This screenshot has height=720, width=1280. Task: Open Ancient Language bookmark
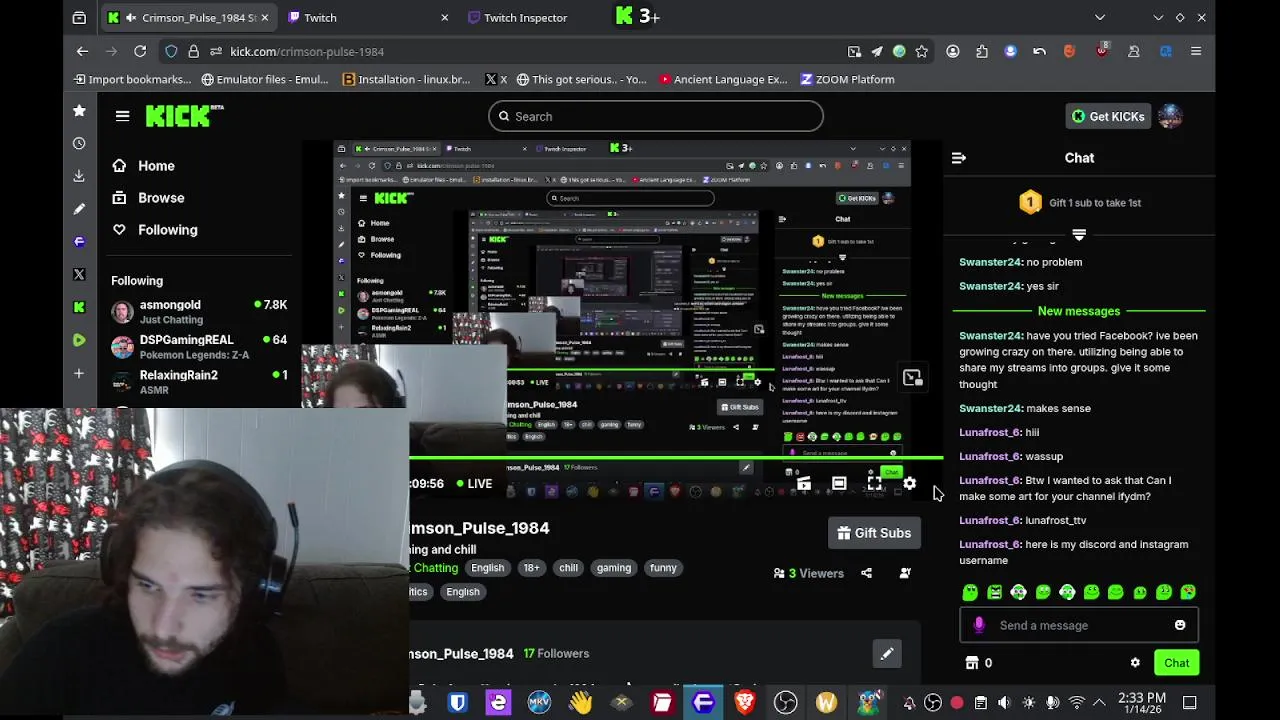click(x=723, y=79)
